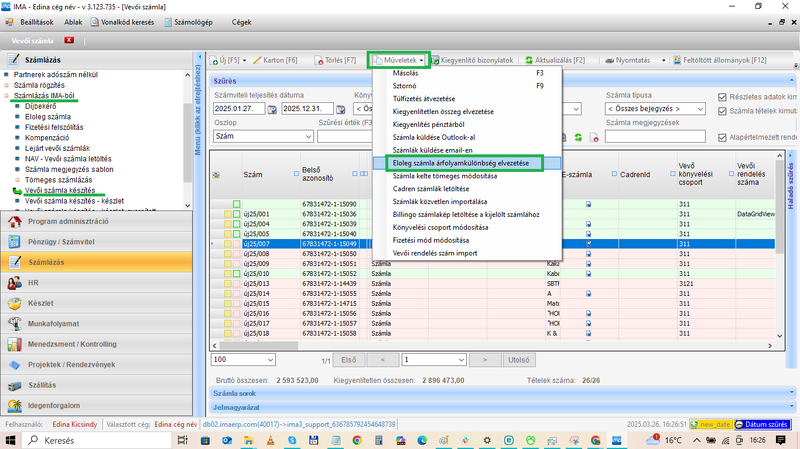Open Kiegyenlítő bizonylatok in toolbar

coord(472,60)
